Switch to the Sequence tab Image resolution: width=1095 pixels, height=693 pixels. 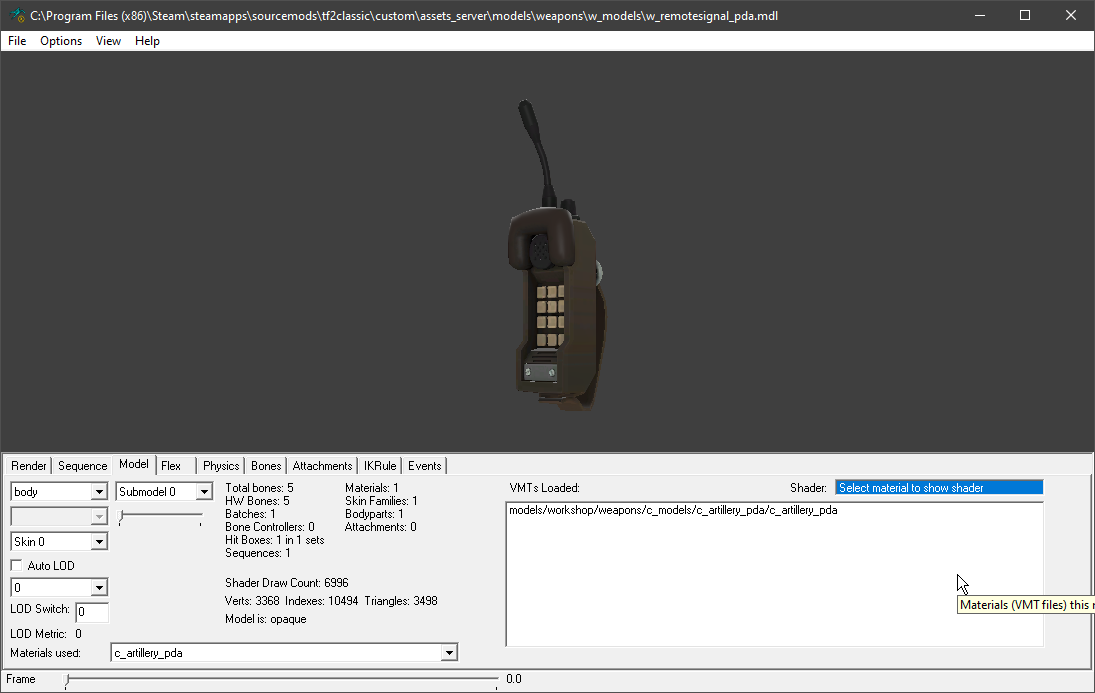click(x=82, y=466)
